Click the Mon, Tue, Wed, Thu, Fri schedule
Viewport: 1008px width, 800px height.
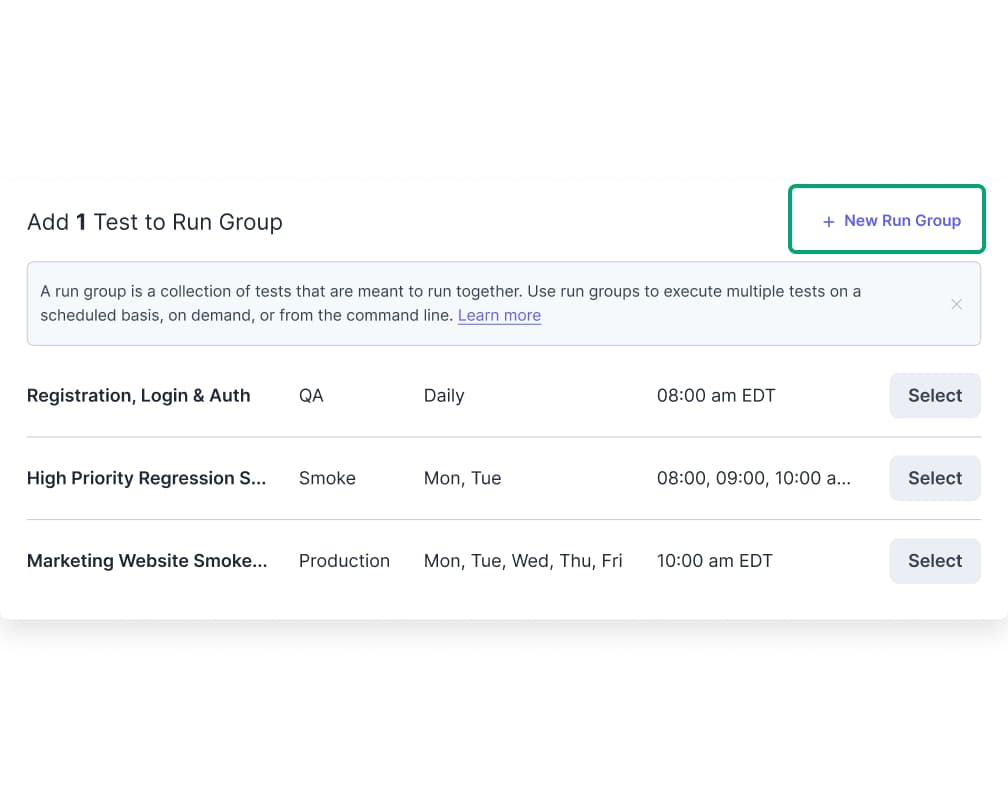tap(523, 561)
